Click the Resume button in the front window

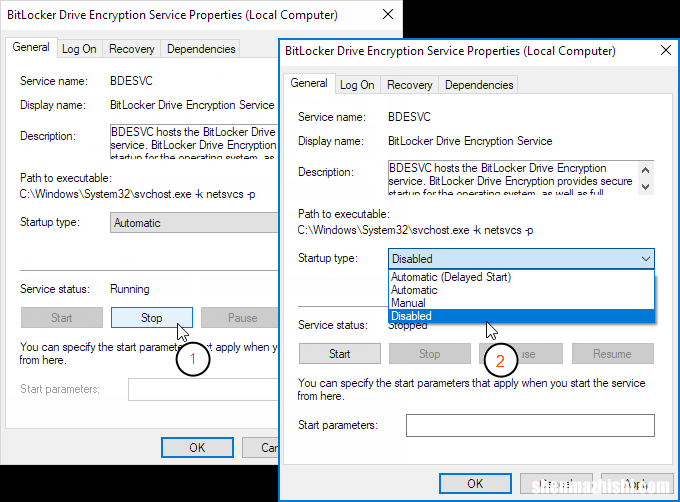612,354
